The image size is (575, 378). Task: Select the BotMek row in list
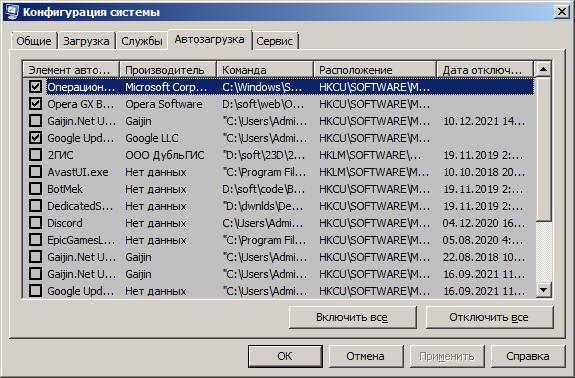(279, 189)
